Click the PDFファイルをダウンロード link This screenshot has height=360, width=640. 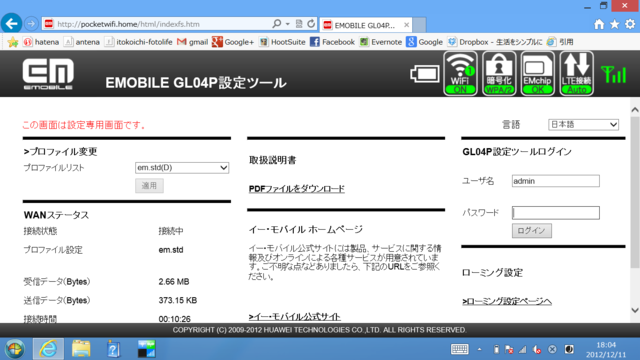[x=297, y=189]
